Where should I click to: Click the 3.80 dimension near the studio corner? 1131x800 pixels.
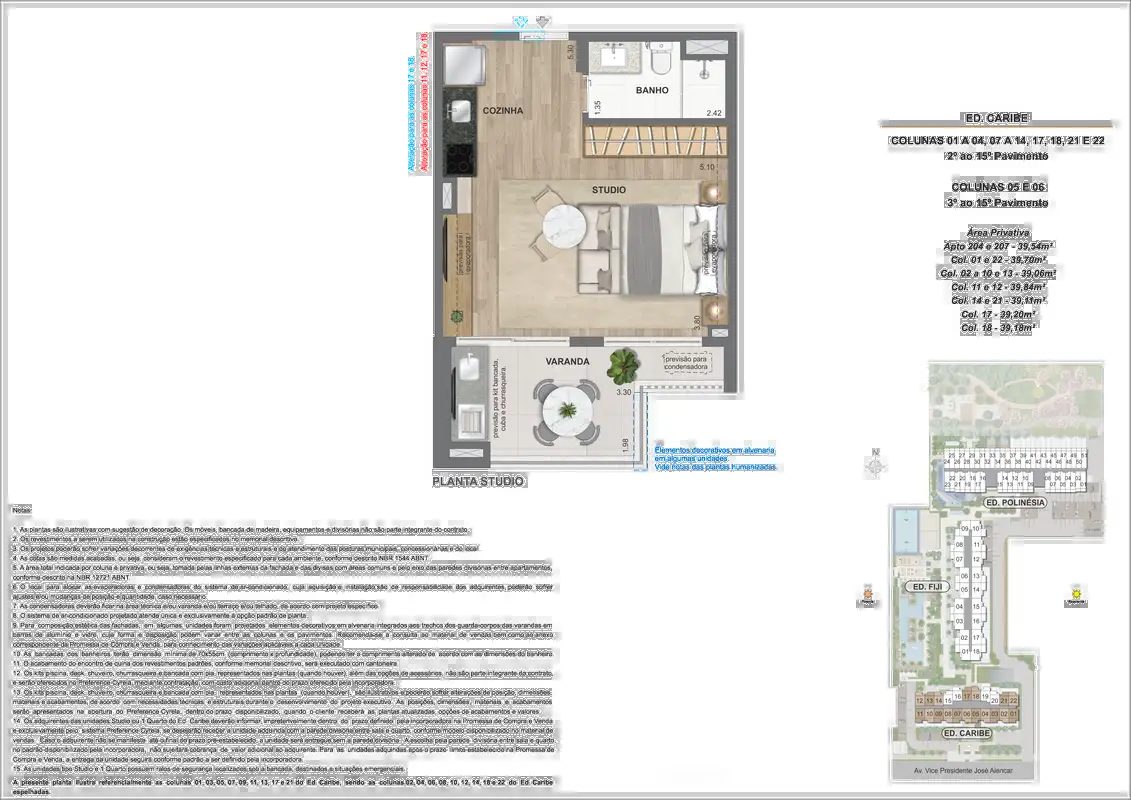(x=697, y=322)
